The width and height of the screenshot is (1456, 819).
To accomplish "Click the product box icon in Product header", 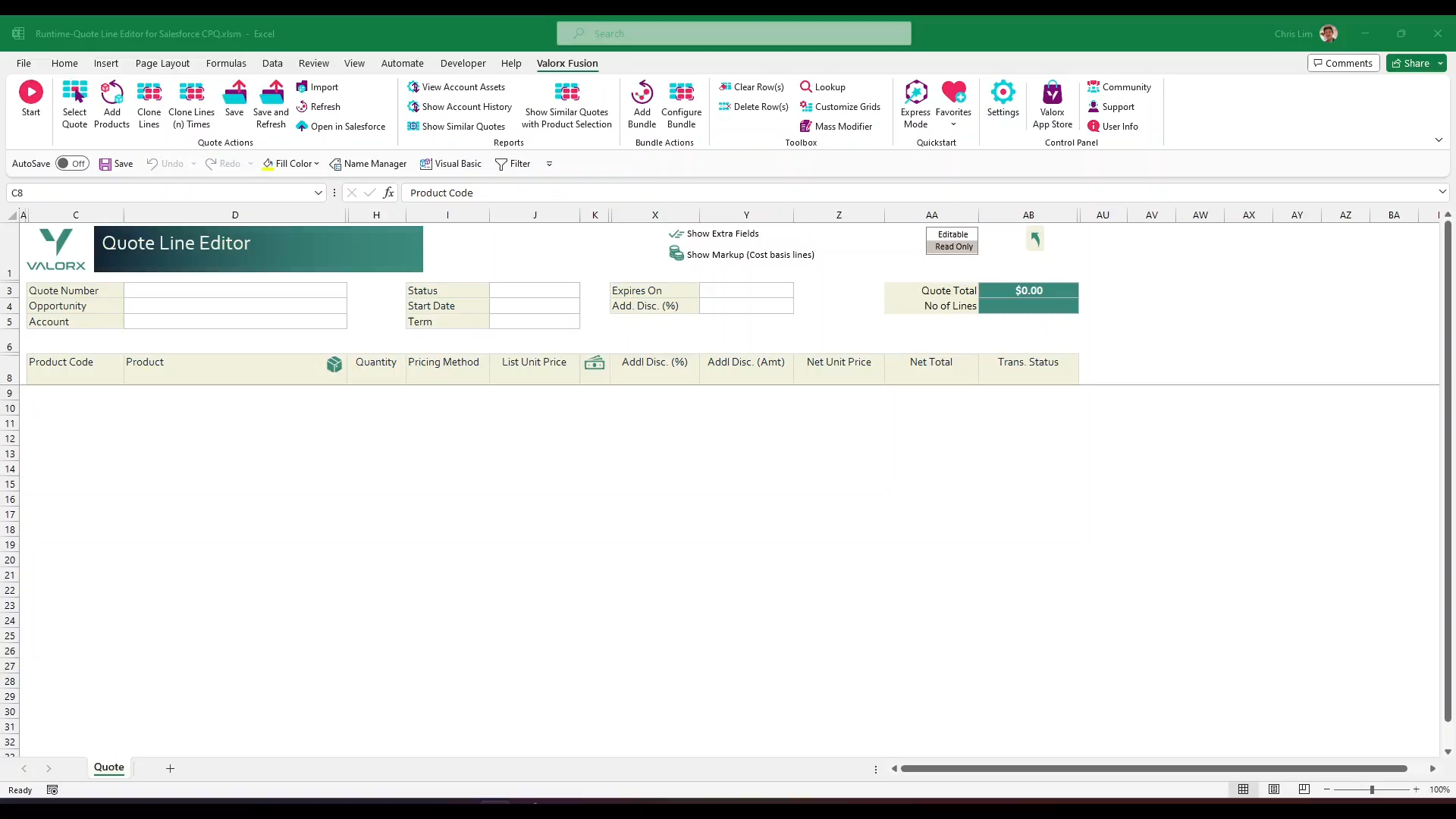I will [x=334, y=365].
